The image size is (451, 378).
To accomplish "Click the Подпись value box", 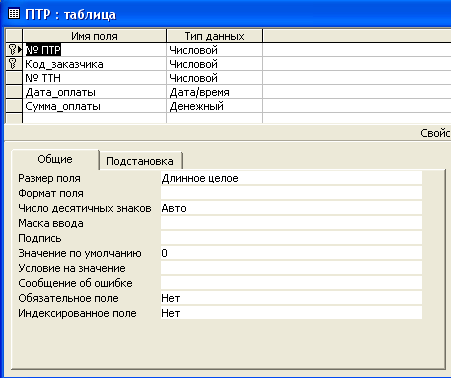I will 291,238.
